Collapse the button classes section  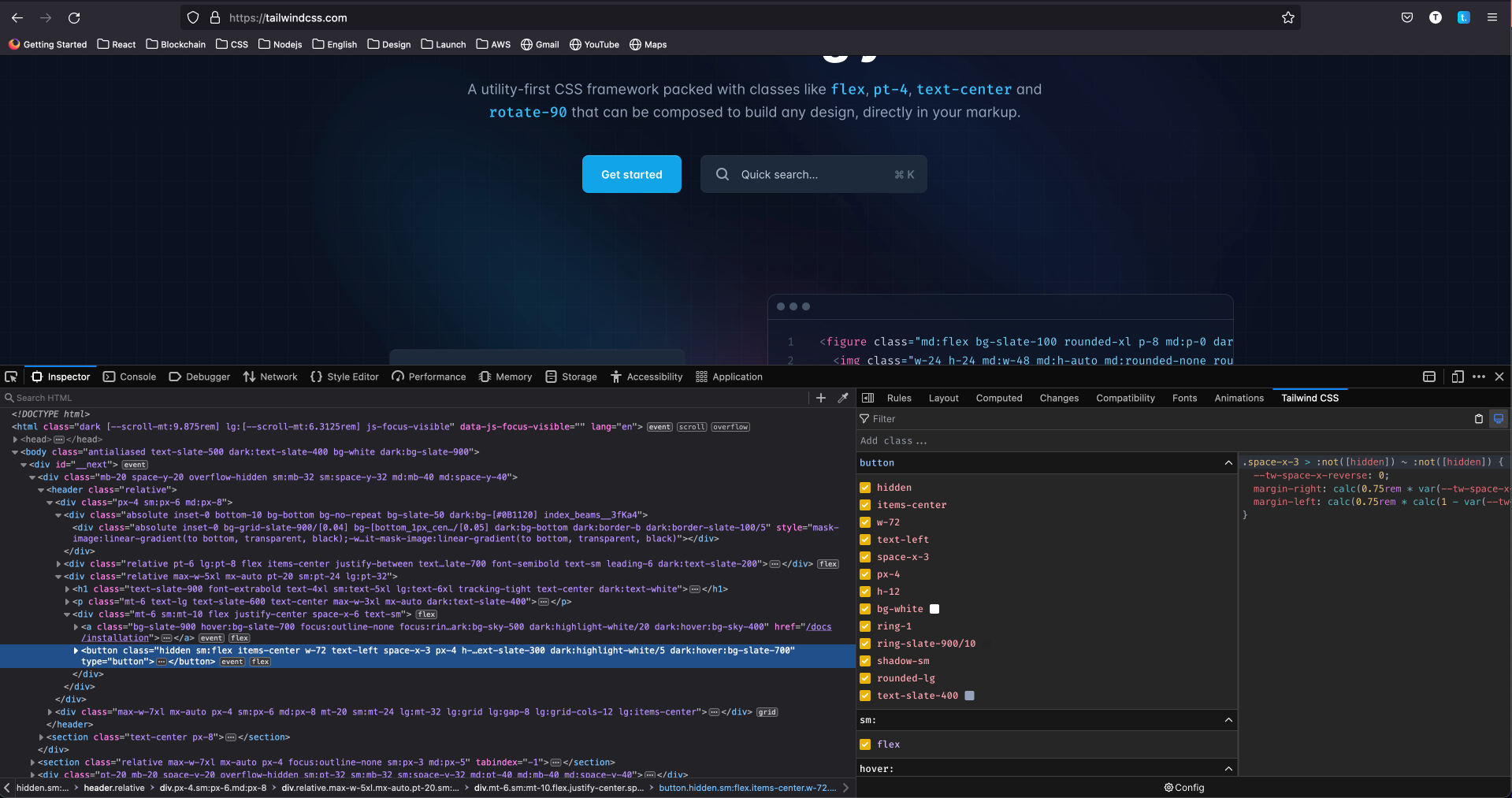point(1228,462)
